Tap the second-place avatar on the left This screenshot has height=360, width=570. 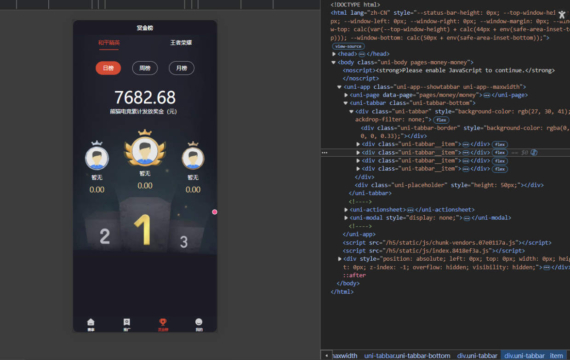click(x=97, y=158)
